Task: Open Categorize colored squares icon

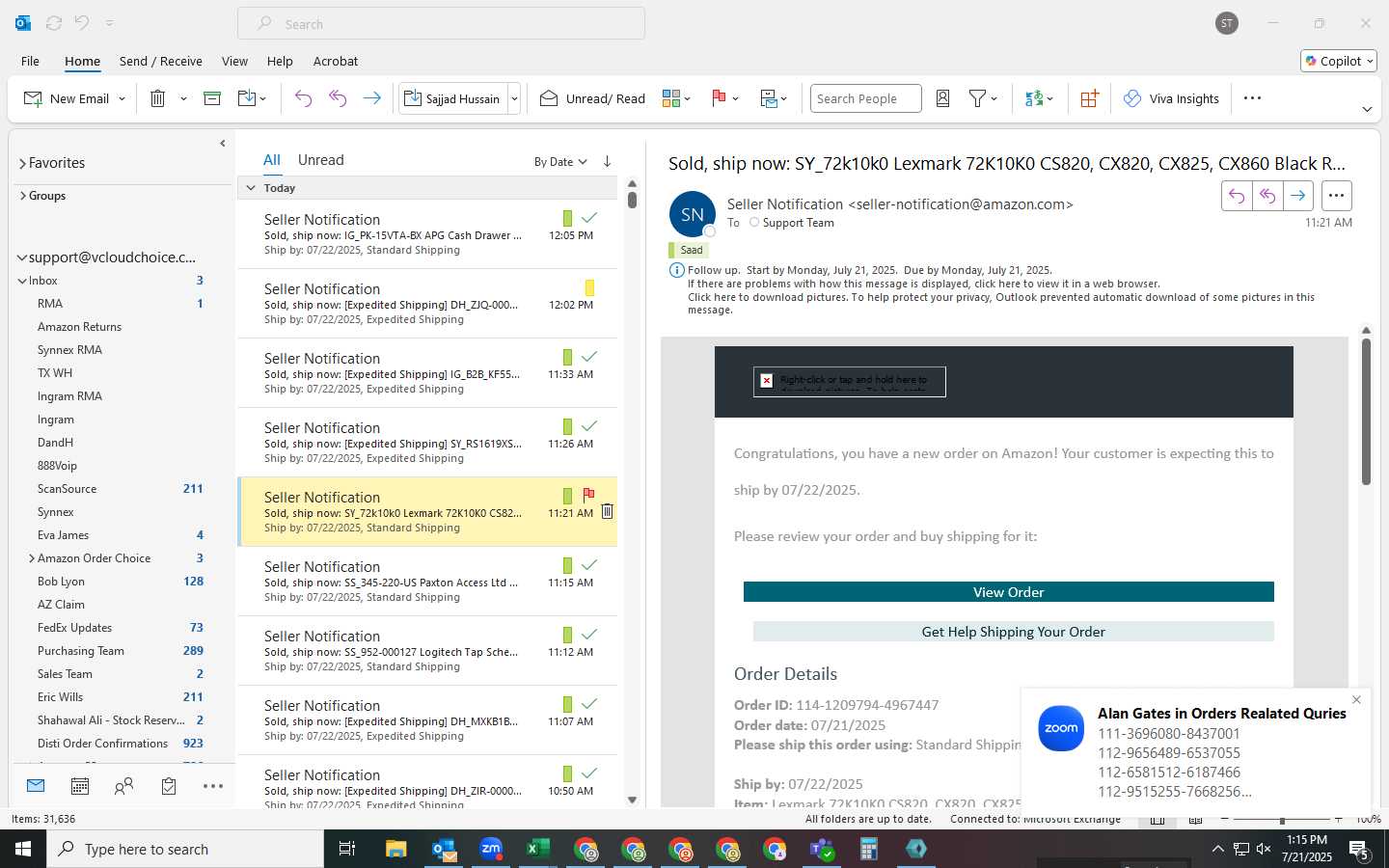Action: [x=671, y=98]
